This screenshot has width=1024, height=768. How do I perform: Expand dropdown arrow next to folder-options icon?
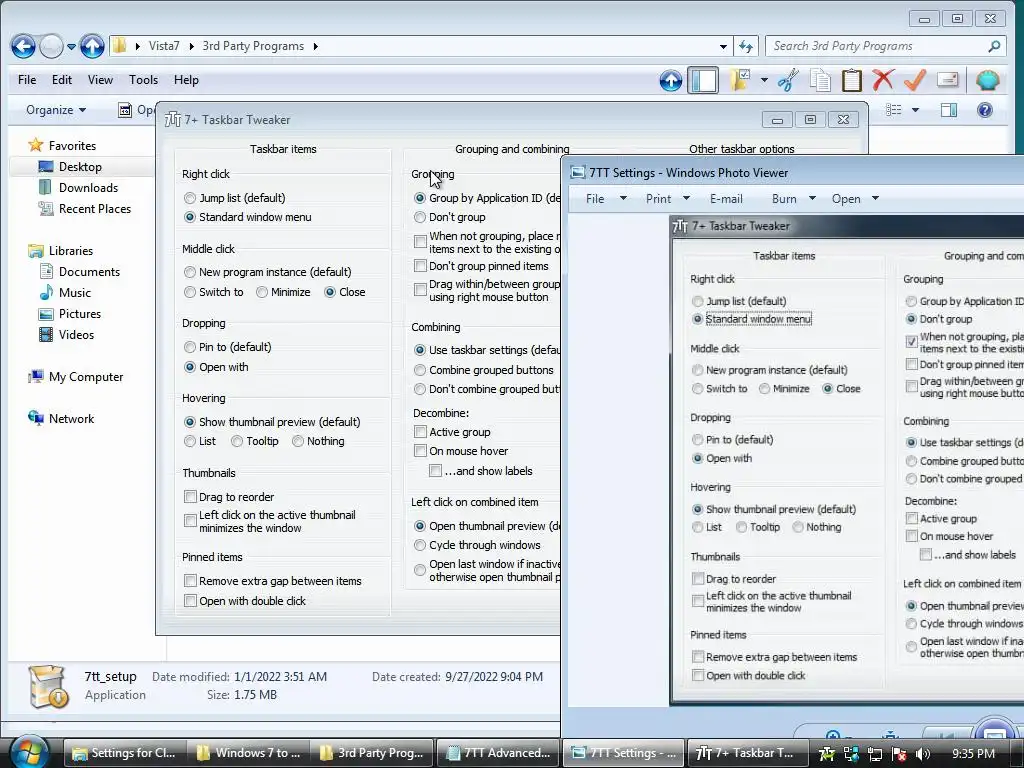764,80
